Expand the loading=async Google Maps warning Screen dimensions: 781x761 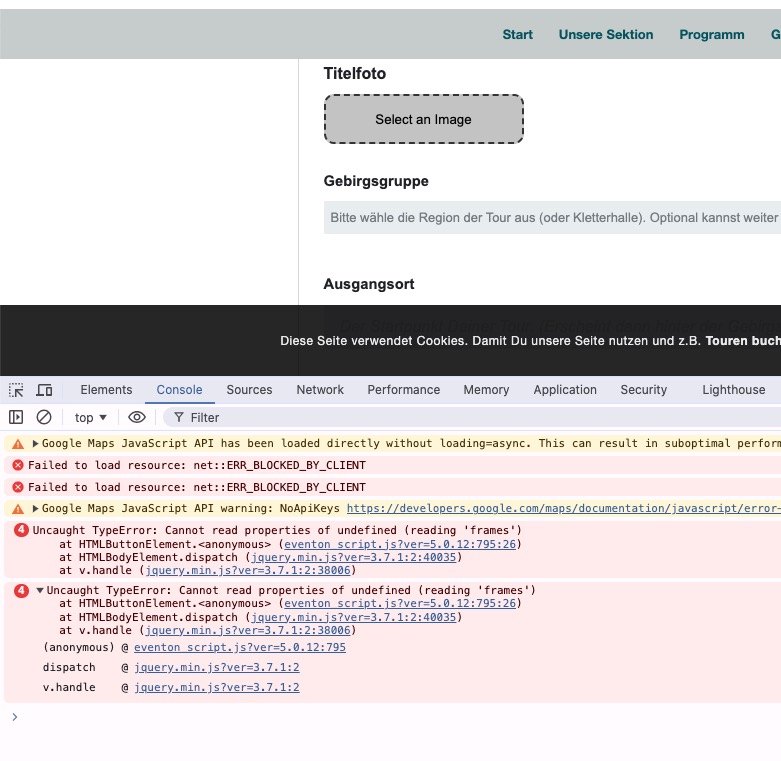coord(35,443)
